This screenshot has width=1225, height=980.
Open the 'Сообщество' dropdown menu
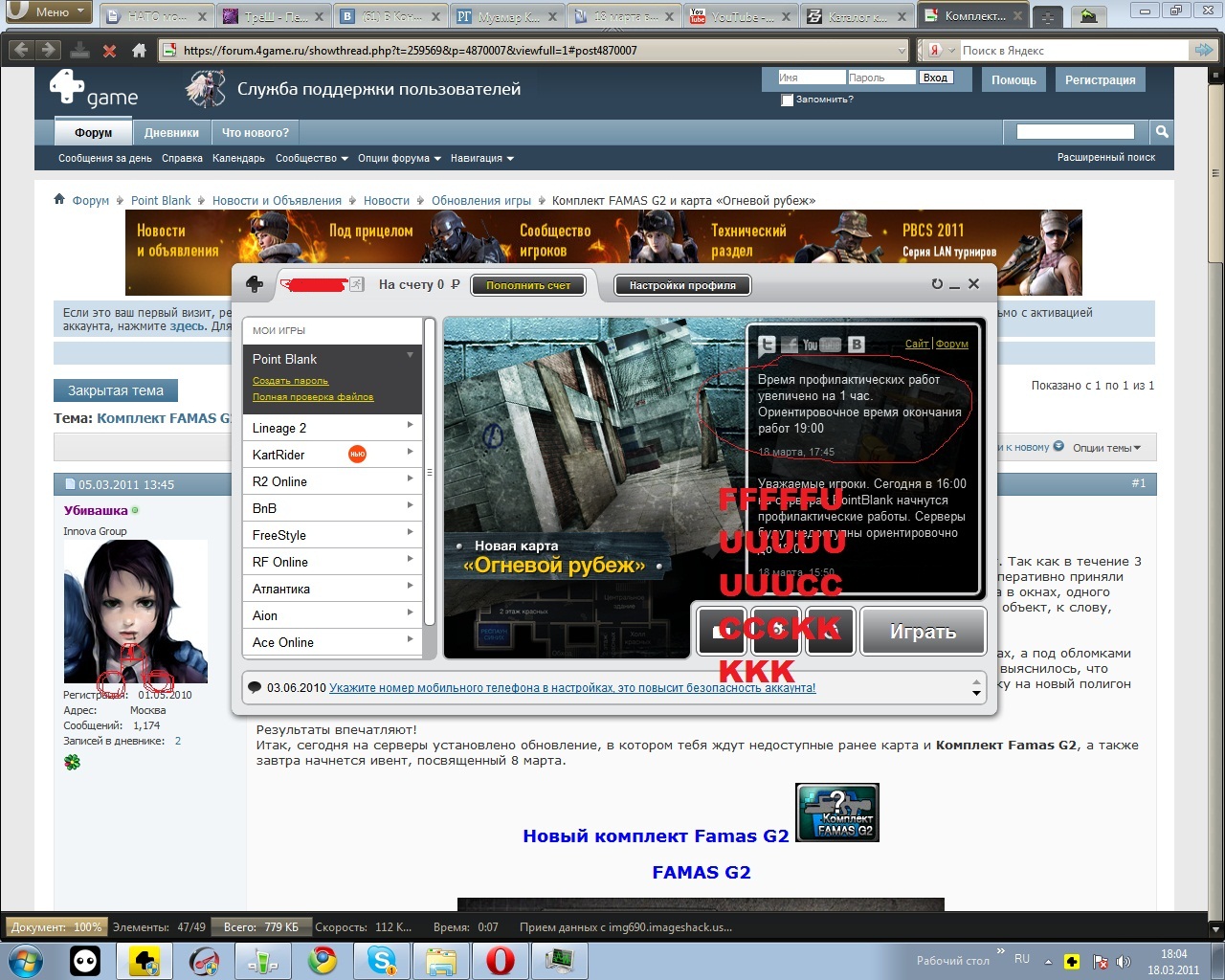click(311, 159)
